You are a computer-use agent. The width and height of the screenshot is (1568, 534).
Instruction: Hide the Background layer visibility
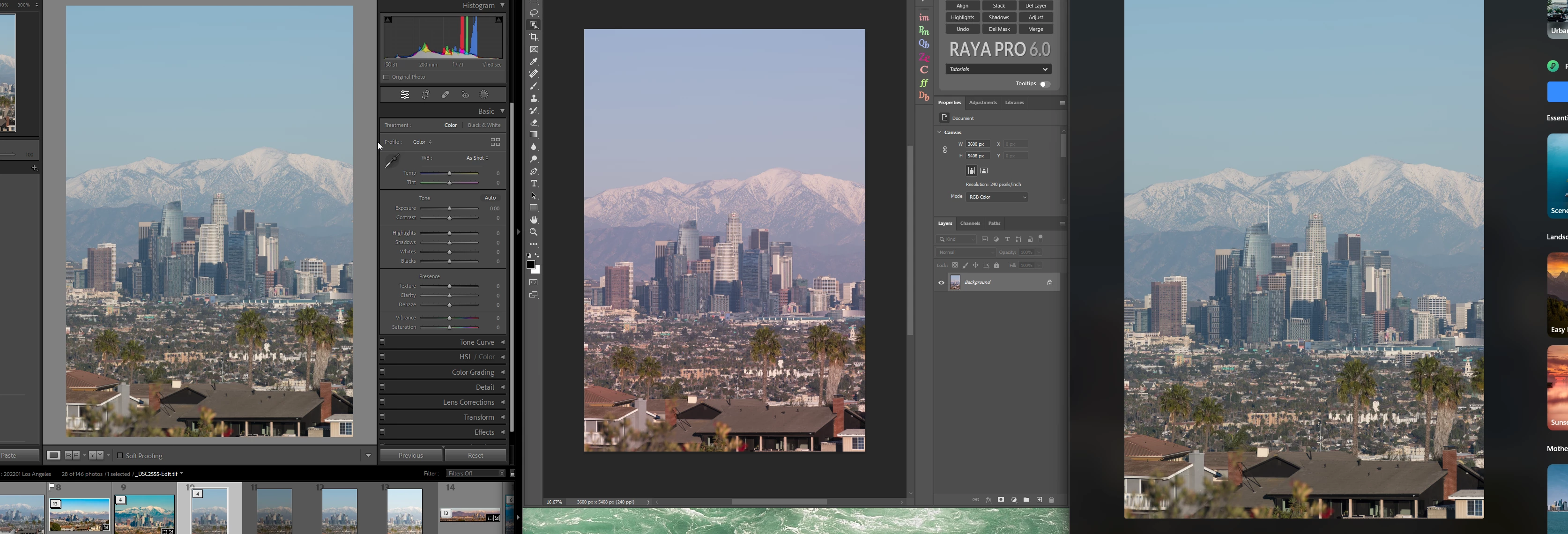coord(941,282)
